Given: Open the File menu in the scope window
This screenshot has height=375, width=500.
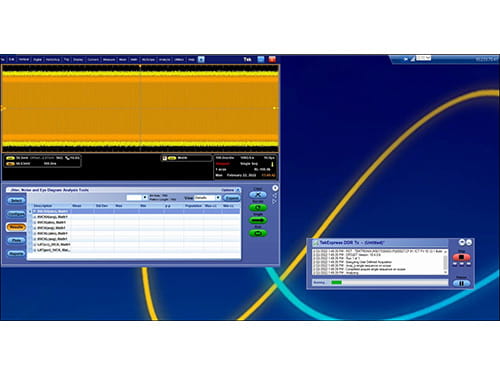Looking at the screenshot, I should pos(2,59).
